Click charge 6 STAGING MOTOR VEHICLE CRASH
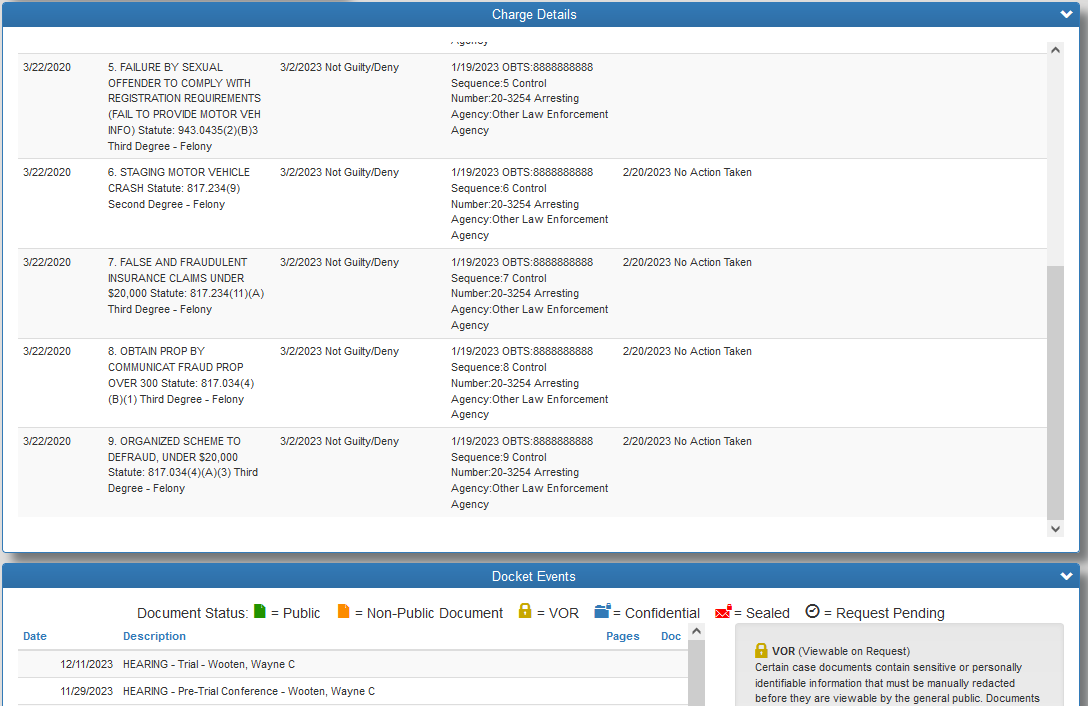Image resolution: width=1088 pixels, height=706 pixels. pos(179,188)
